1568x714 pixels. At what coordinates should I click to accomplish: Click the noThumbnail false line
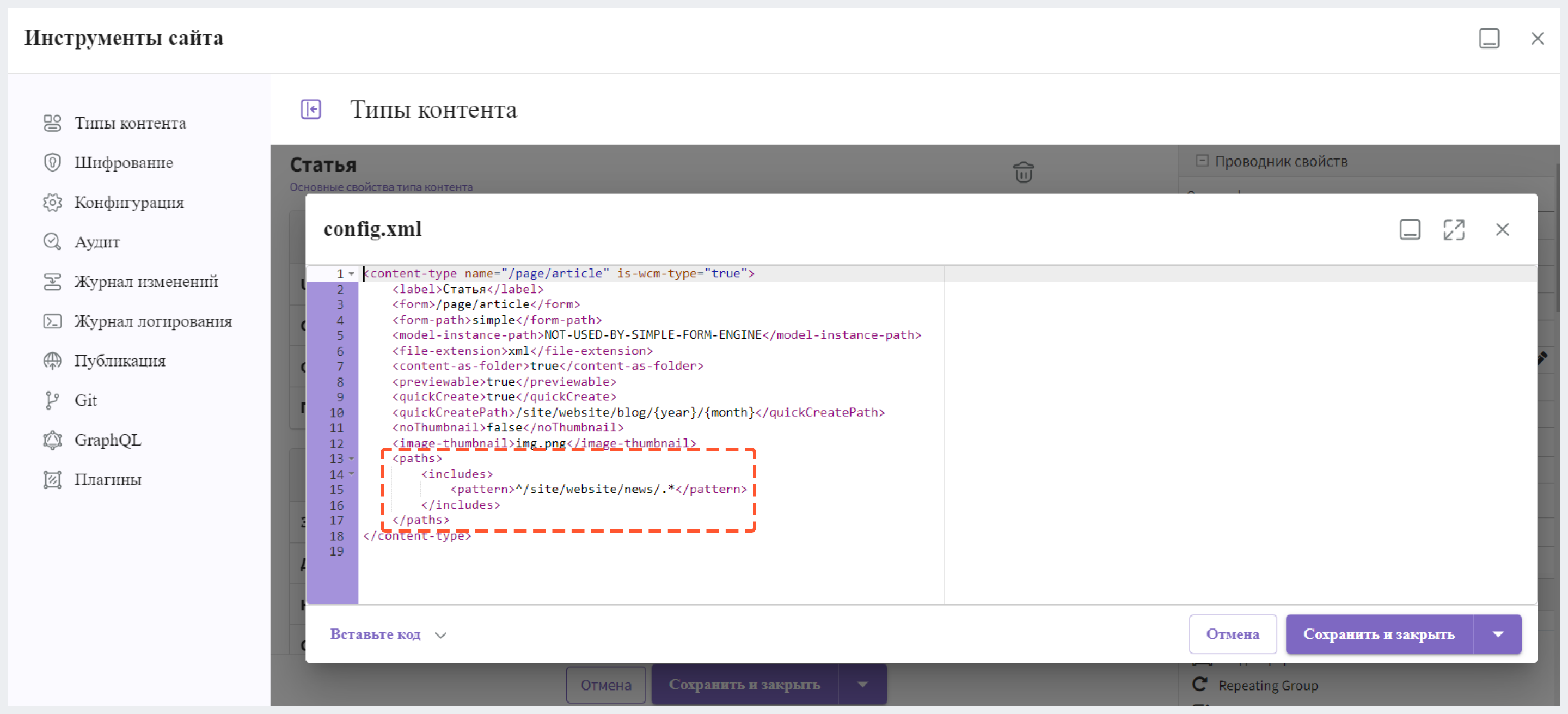(x=507, y=428)
